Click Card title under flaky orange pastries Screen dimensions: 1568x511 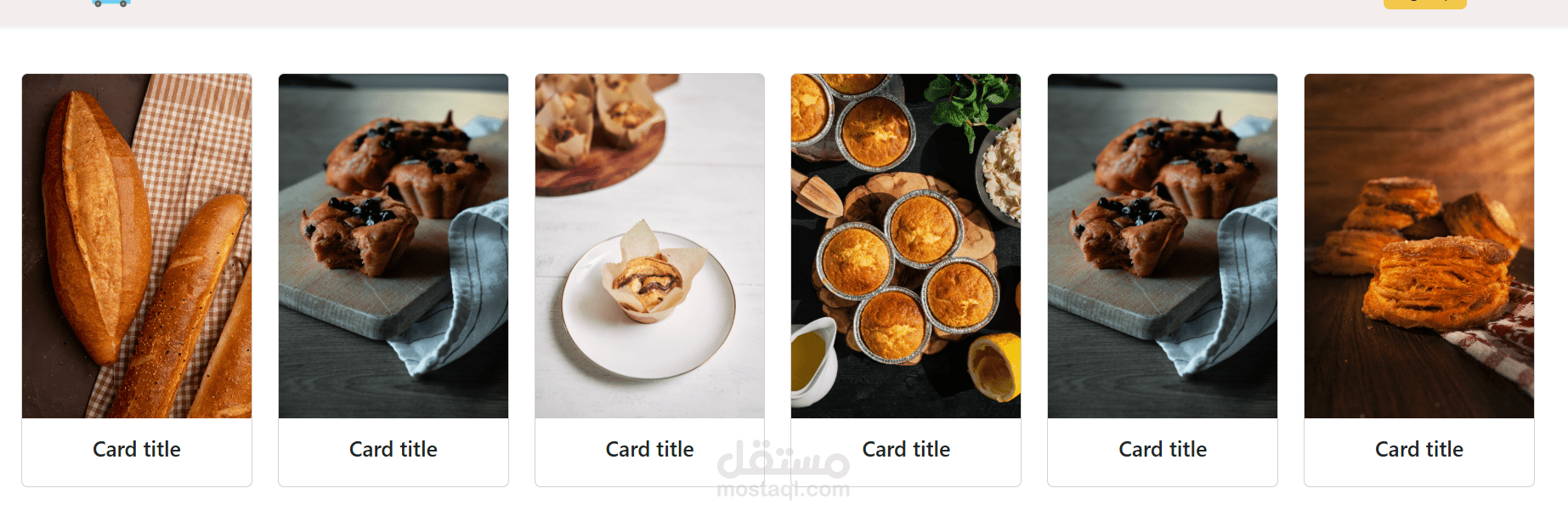[x=1419, y=449]
